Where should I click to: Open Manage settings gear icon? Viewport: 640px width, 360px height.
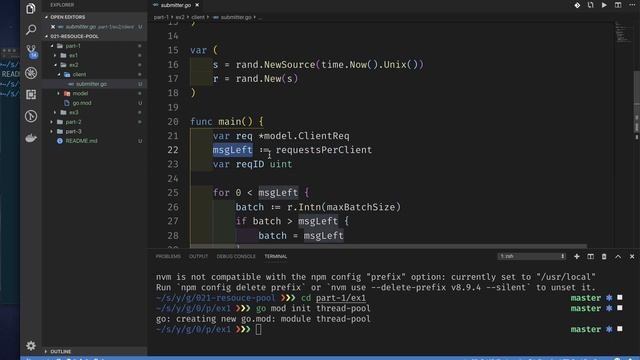31,346
